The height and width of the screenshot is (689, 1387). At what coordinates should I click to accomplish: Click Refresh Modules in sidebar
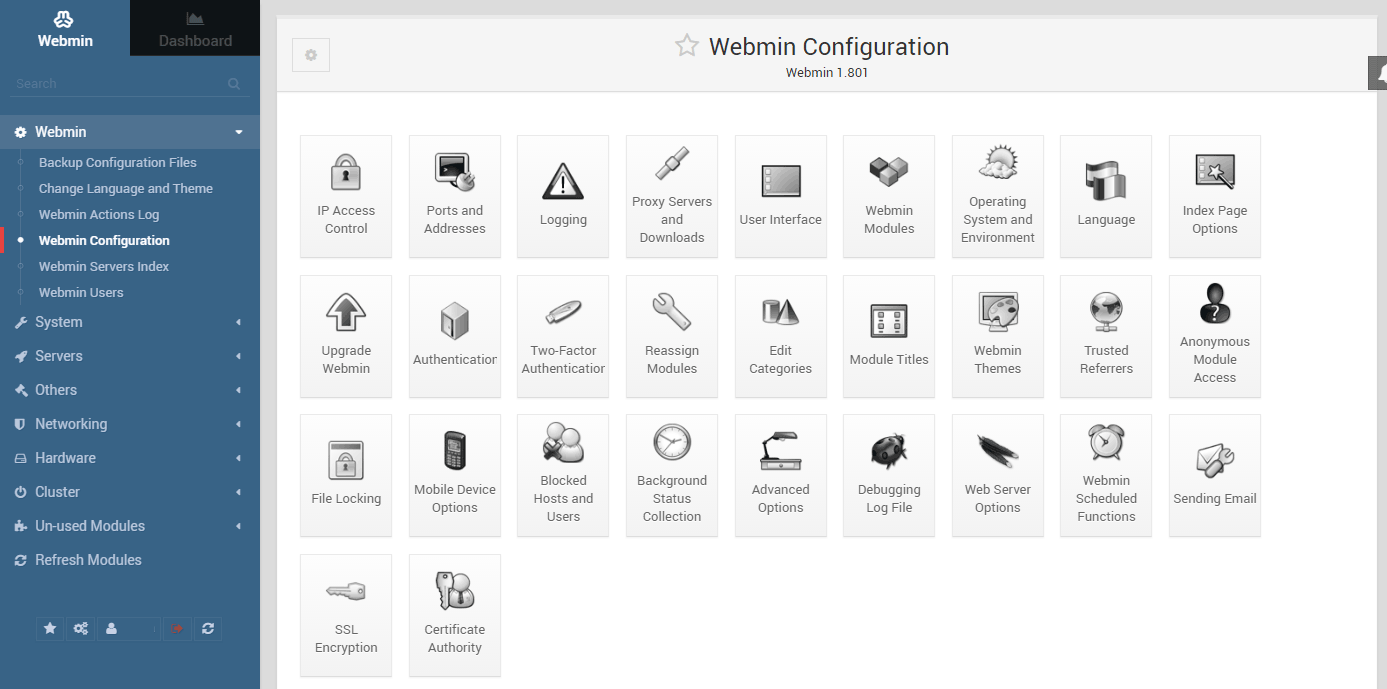click(x=130, y=560)
